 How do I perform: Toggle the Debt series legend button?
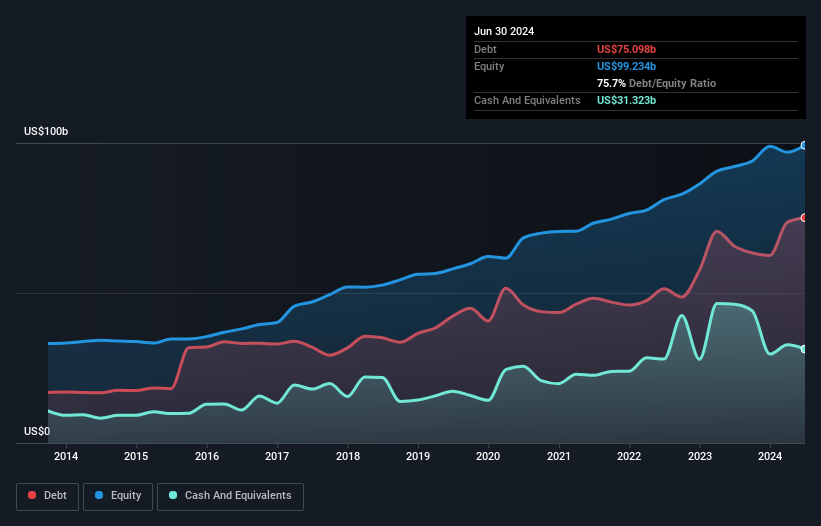pyautogui.click(x=48, y=496)
